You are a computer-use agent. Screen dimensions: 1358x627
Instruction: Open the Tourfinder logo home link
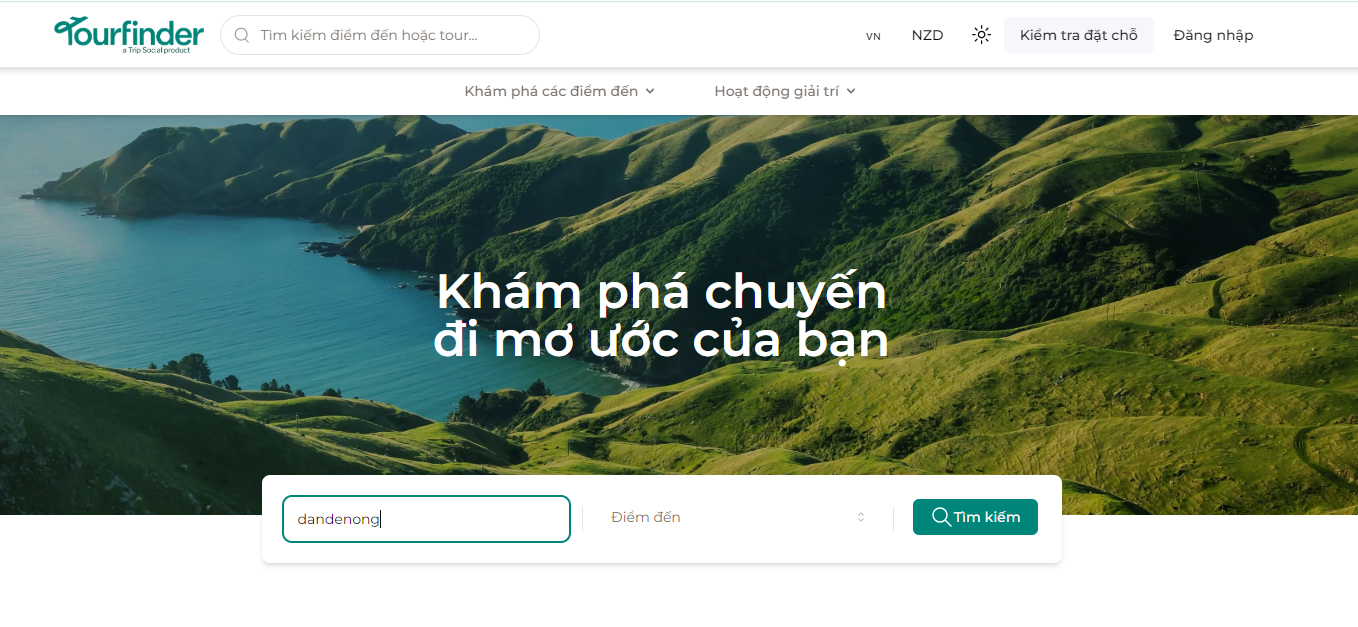click(129, 35)
